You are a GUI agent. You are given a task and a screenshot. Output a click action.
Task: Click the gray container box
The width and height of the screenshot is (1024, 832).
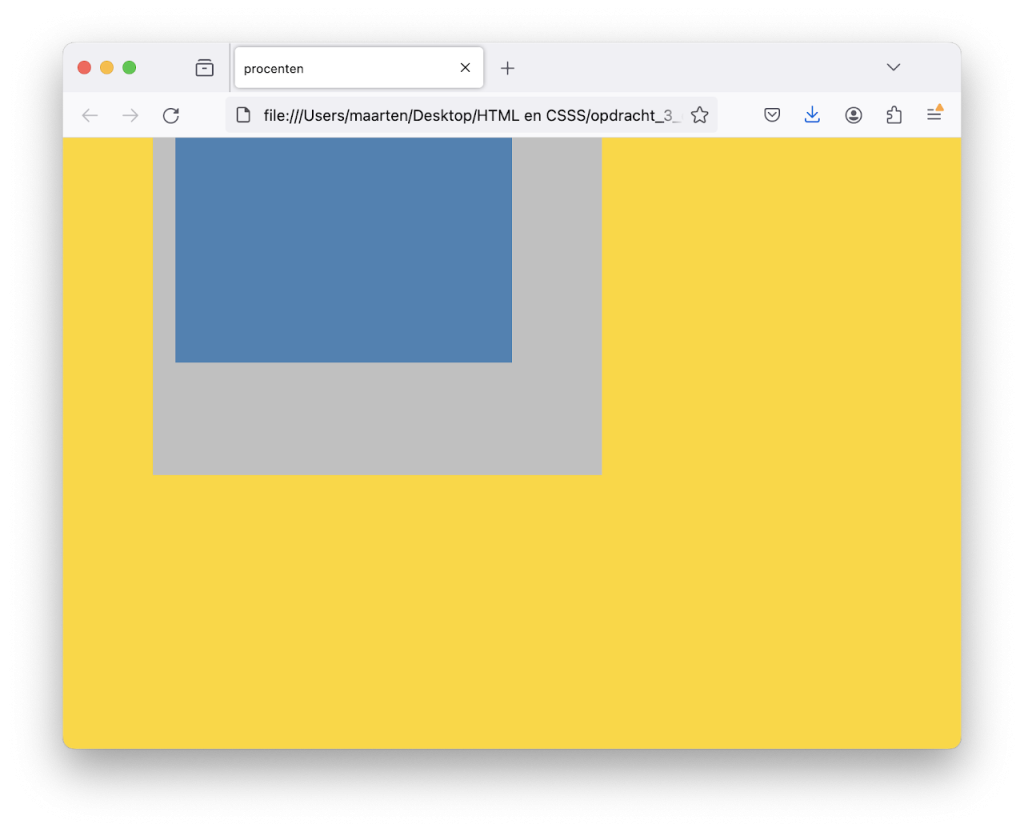click(377, 420)
